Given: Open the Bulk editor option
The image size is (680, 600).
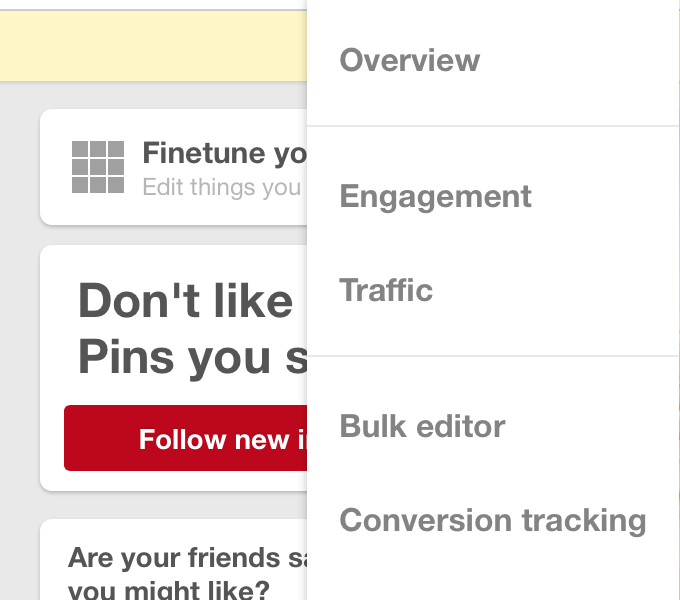Looking at the screenshot, I should coord(422,426).
